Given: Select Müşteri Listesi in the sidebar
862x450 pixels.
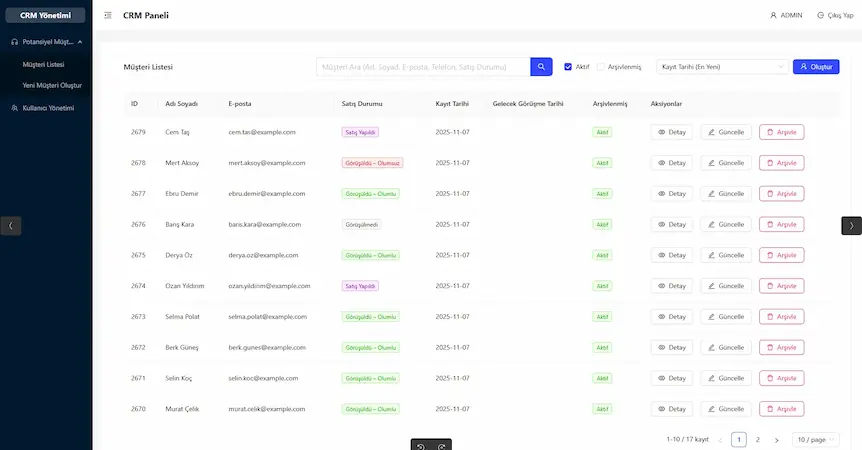Looking at the screenshot, I should 43,64.
